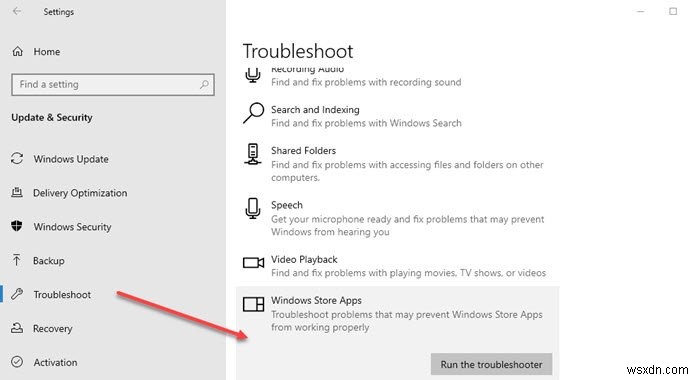This screenshot has width=700, height=380.
Task: Click the Windows Store Apps icon
Action: 253,304
